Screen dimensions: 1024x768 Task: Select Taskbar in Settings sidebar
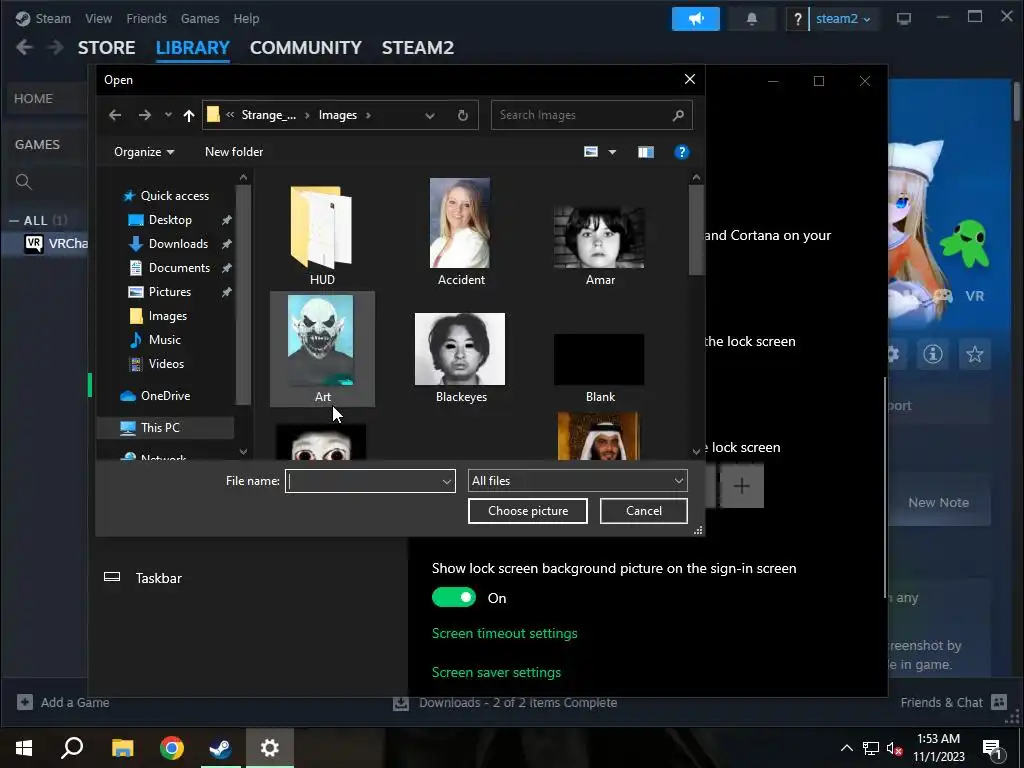point(158,578)
